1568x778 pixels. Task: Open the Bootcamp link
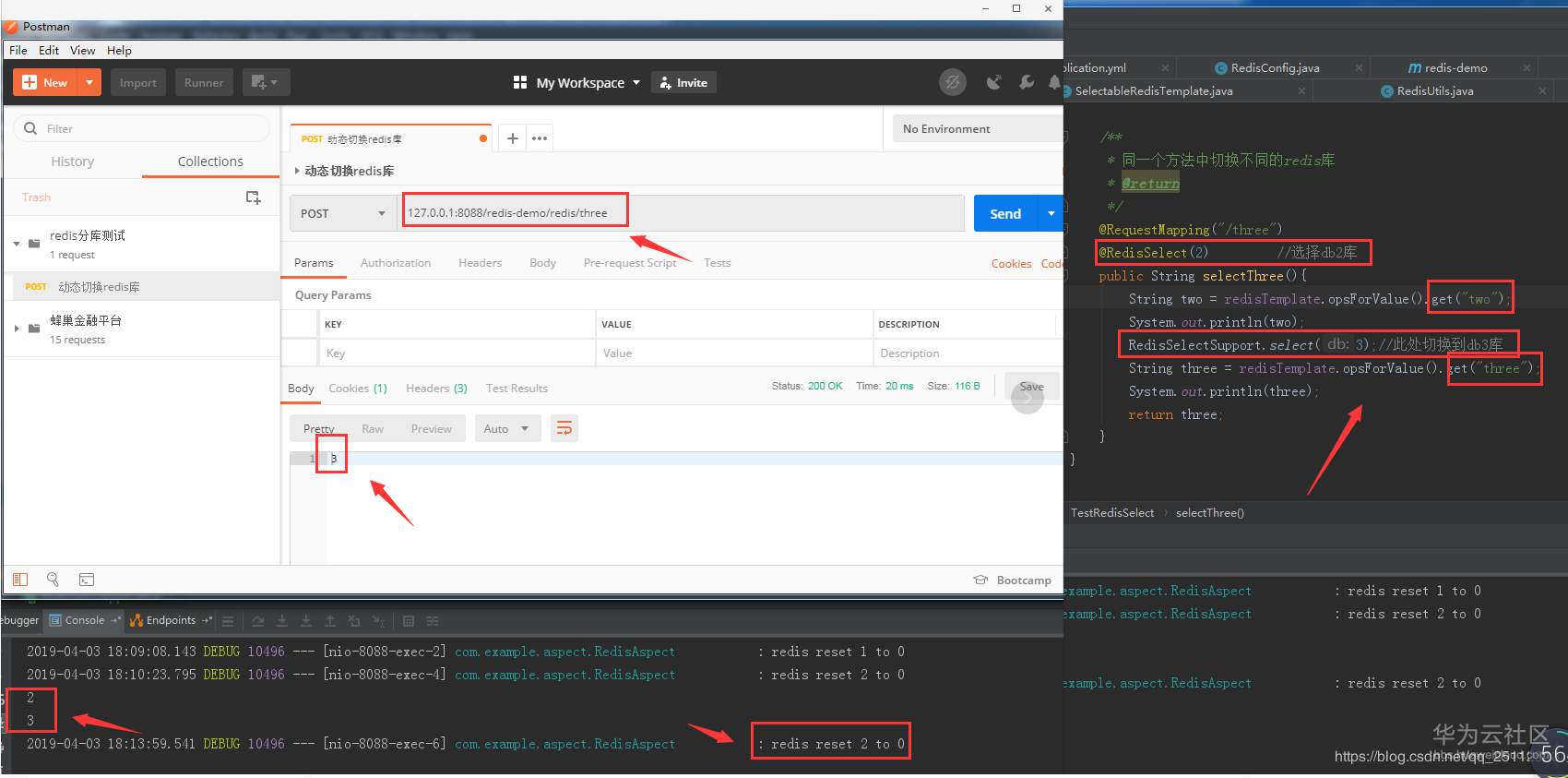[x=1012, y=581]
